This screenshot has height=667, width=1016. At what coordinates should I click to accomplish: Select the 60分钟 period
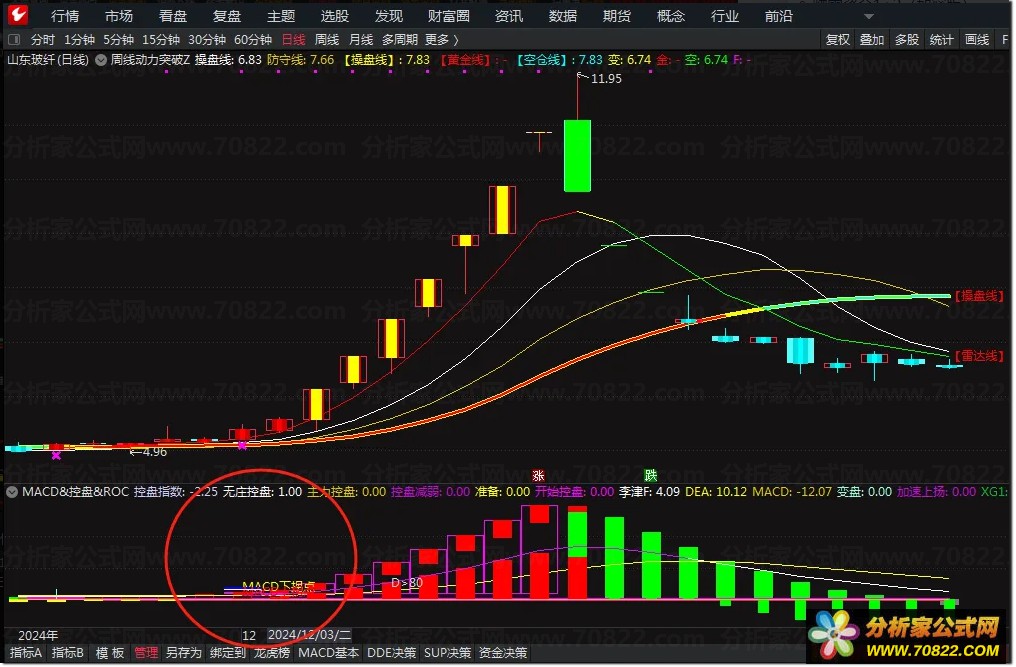coord(253,40)
